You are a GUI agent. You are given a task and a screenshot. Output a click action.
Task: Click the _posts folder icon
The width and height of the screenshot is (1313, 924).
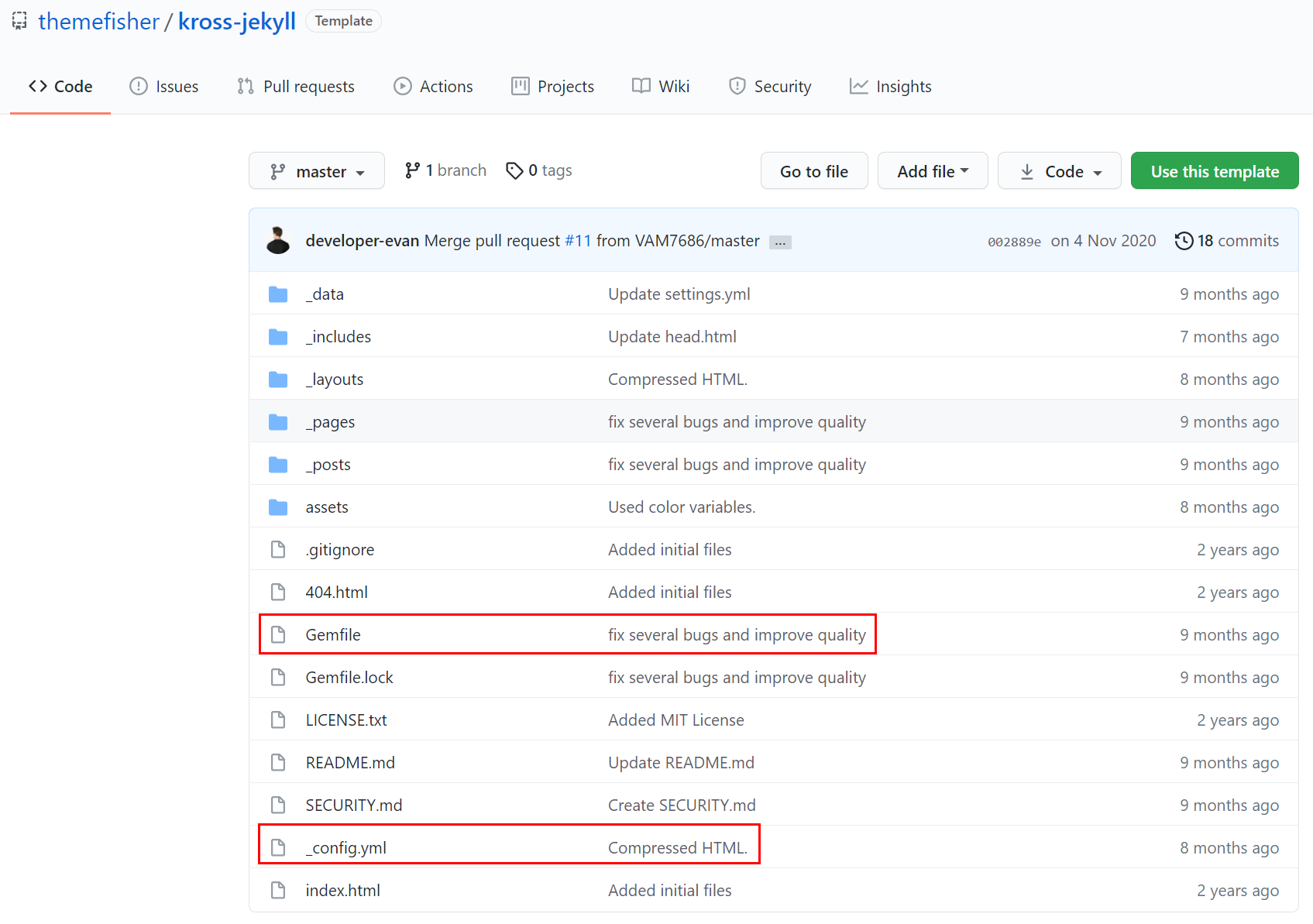tap(278, 465)
